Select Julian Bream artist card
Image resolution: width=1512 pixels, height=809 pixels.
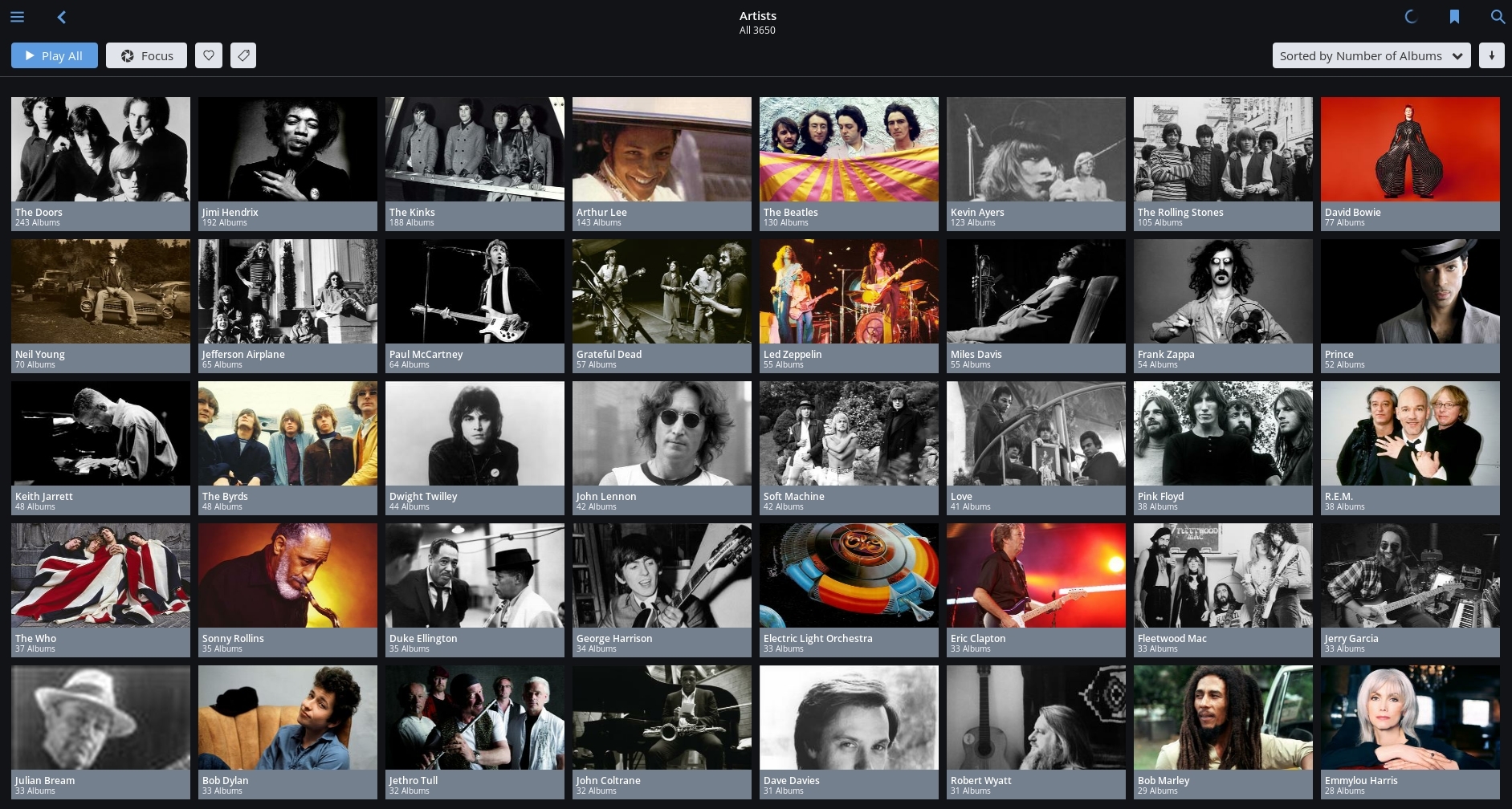(100, 732)
